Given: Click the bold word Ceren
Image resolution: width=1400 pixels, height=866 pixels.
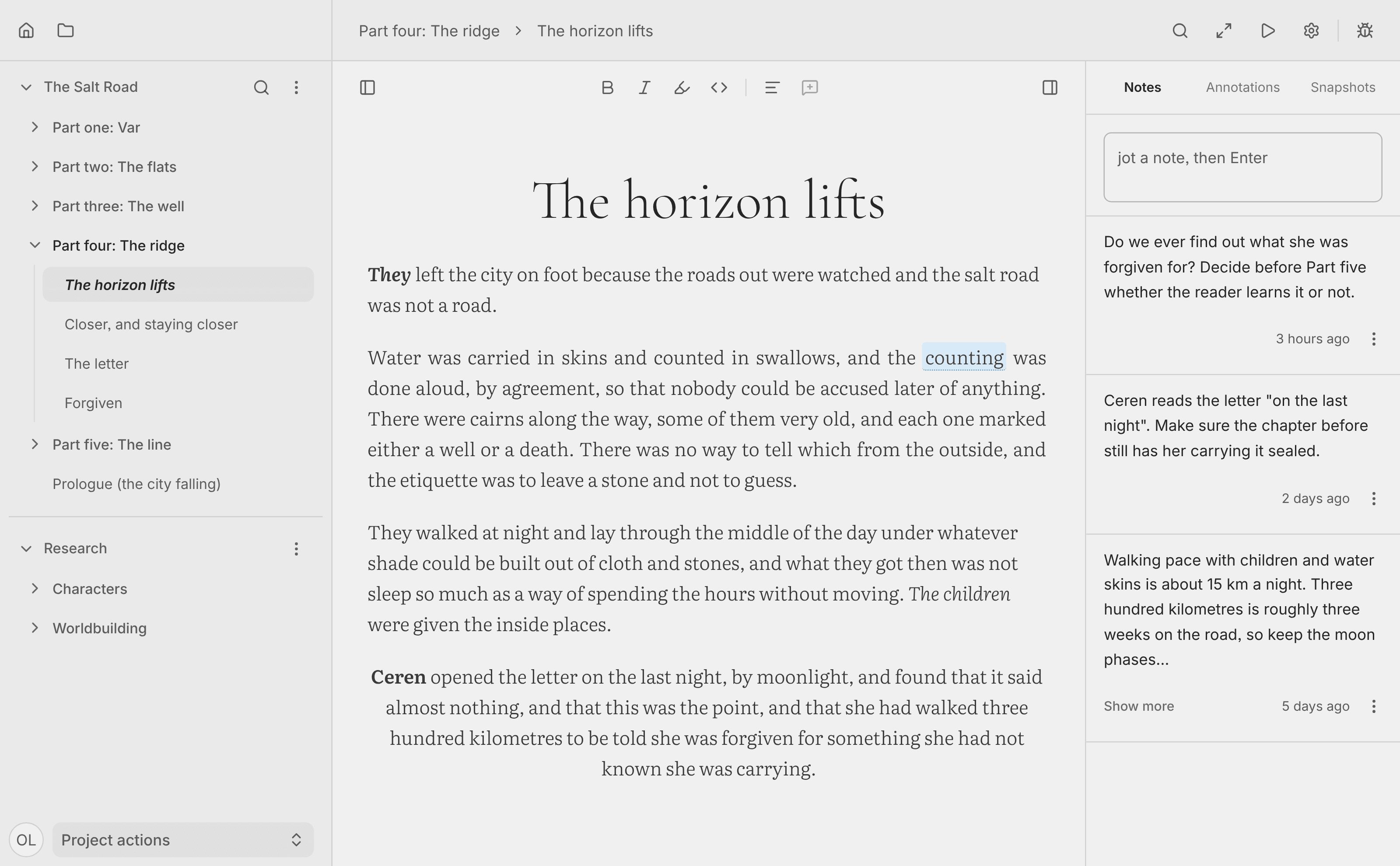Looking at the screenshot, I should click(x=398, y=677).
